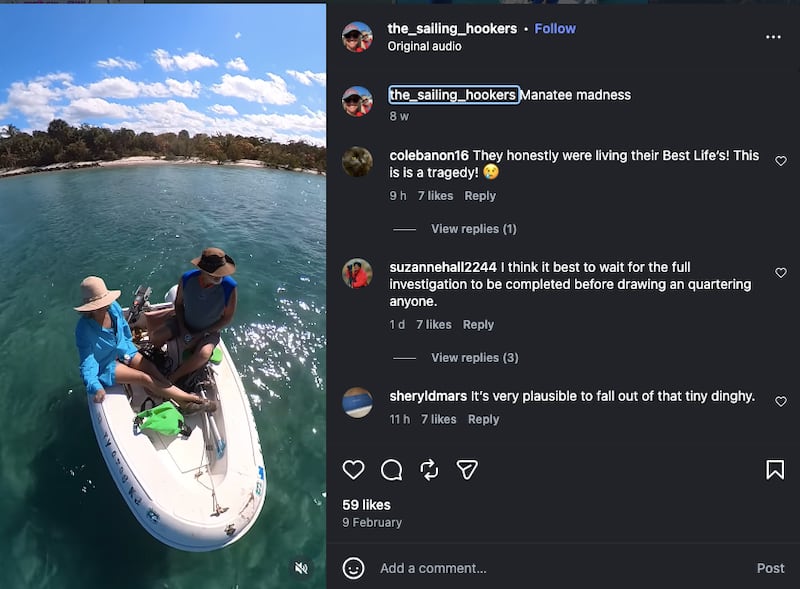The image size is (800, 589).
Task: Reply to suzannehall2244's comment
Action: [478, 324]
